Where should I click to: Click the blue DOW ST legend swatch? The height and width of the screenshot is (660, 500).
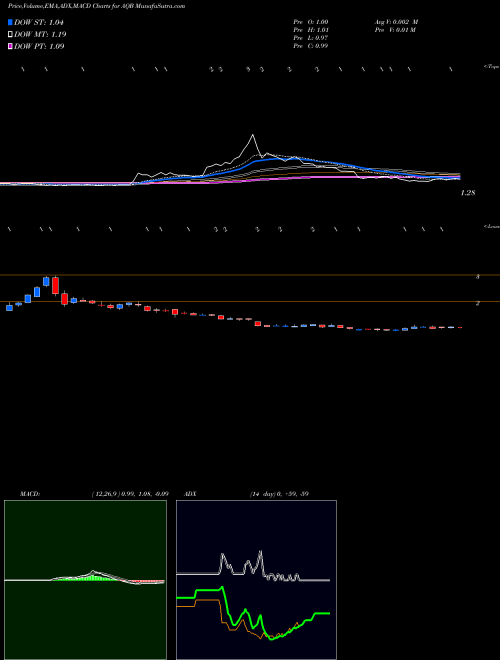(x=10, y=22)
